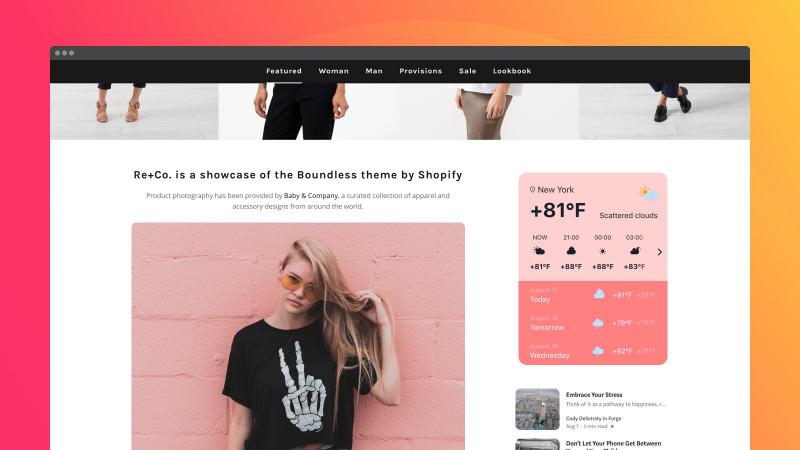Select the 03:00 night cloud icon
The height and width of the screenshot is (450, 800).
point(635,251)
